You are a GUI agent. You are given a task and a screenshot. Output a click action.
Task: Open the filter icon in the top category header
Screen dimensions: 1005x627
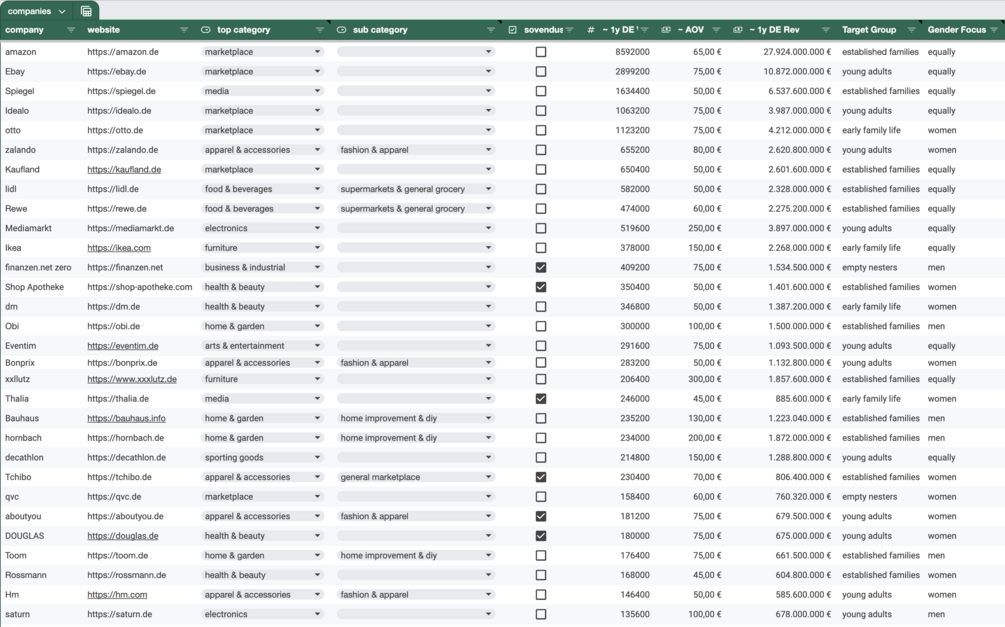click(320, 30)
